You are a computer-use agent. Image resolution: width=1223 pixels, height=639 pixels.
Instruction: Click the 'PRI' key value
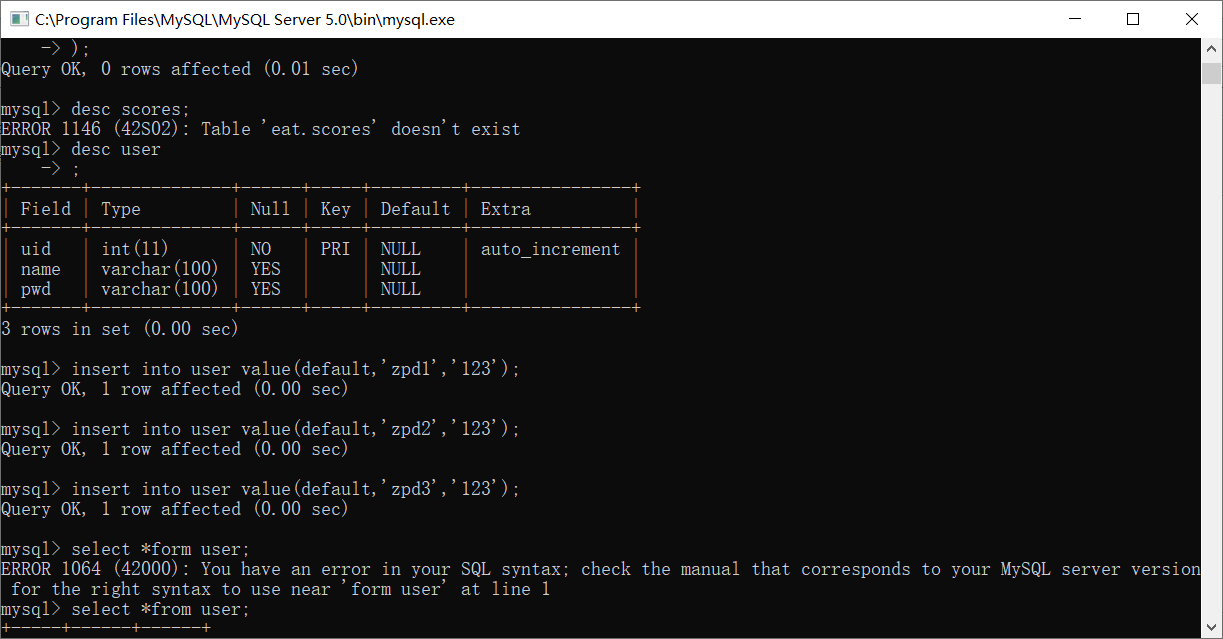(335, 249)
